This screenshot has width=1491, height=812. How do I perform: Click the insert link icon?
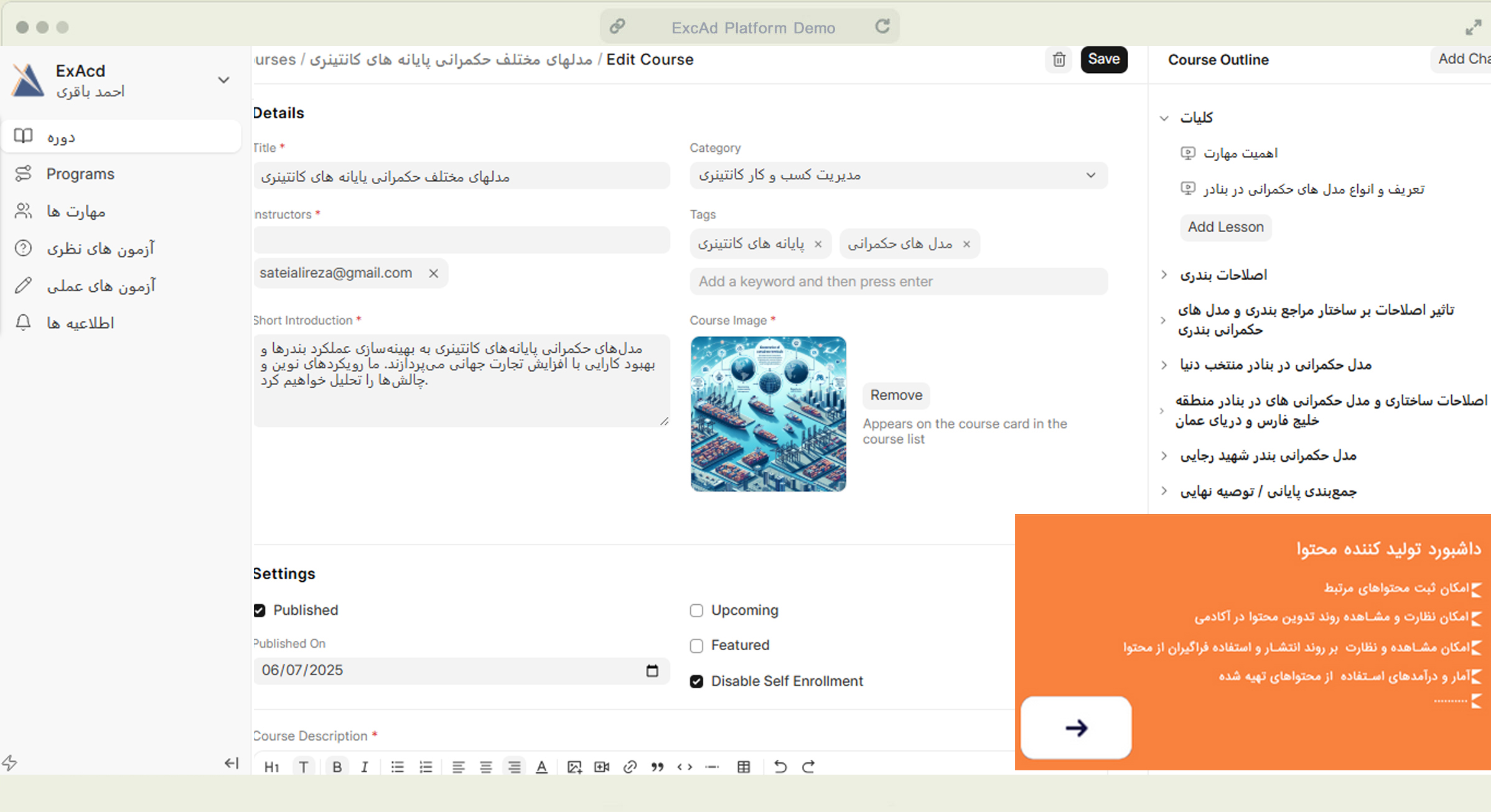[630, 767]
